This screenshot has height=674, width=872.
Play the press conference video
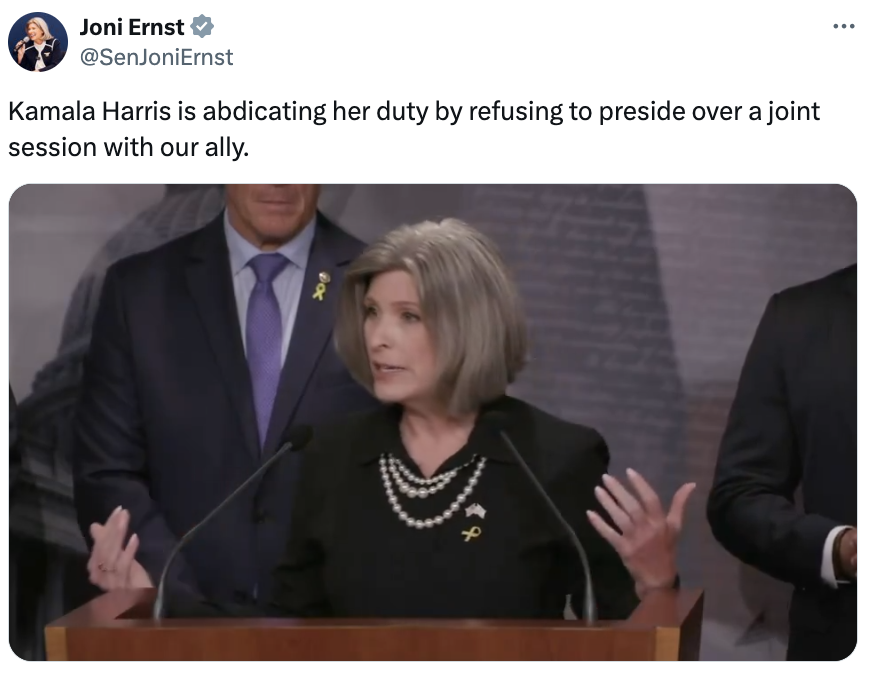433,422
